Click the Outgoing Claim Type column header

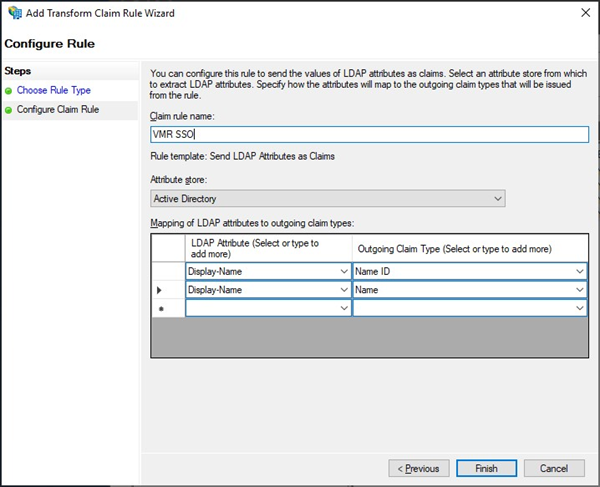click(469, 248)
